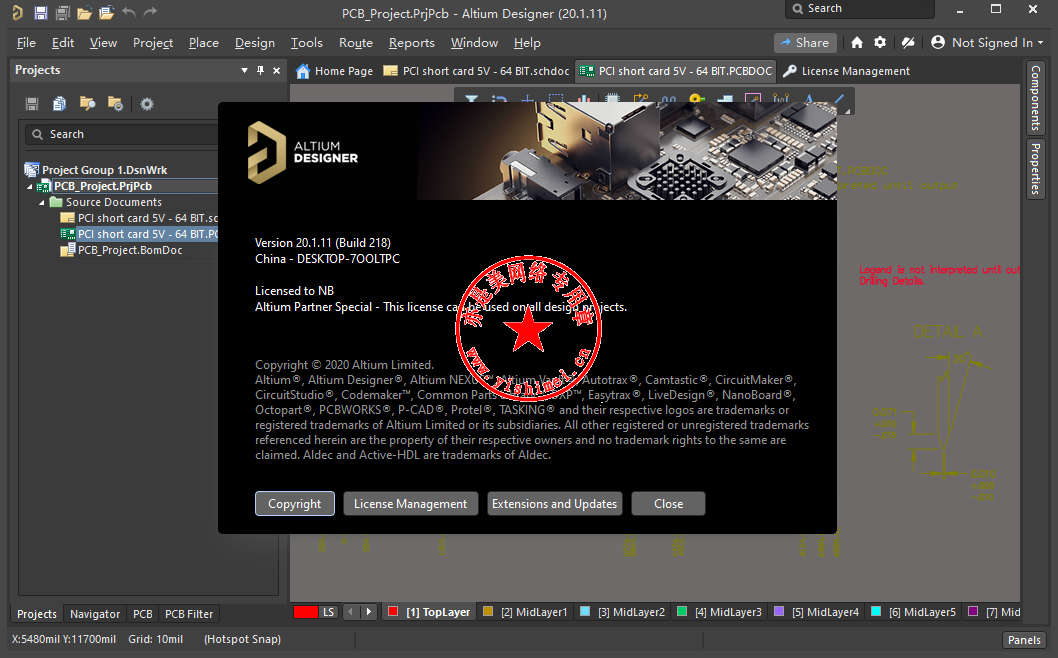Click the user account avatar icon
Image resolution: width=1058 pixels, height=658 pixels.
point(938,43)
